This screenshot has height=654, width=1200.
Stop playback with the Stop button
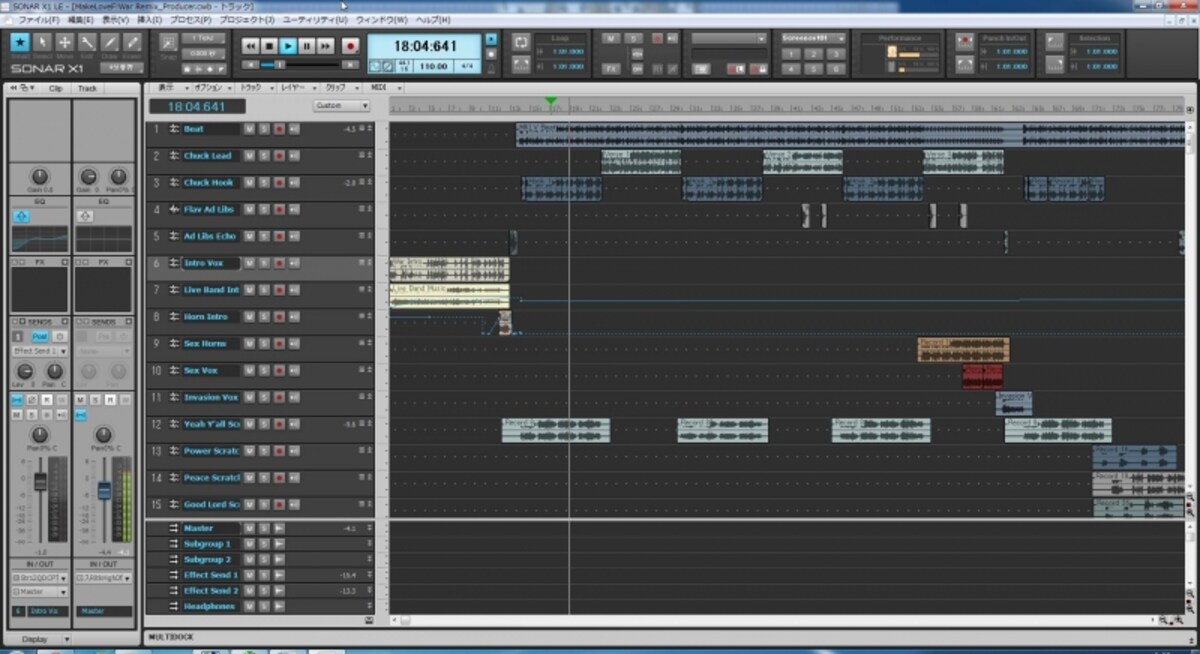269,46
